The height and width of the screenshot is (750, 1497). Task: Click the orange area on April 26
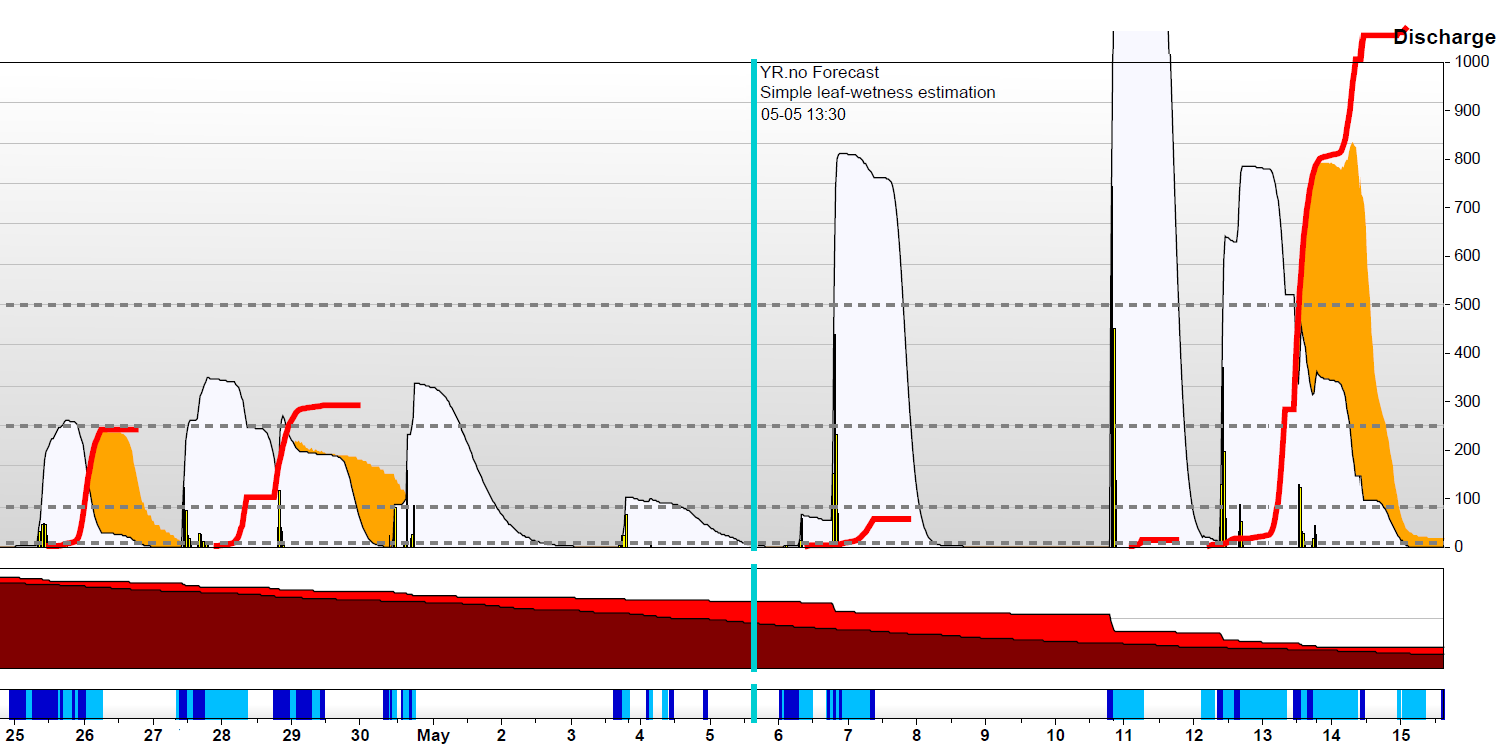pos(118,480)
